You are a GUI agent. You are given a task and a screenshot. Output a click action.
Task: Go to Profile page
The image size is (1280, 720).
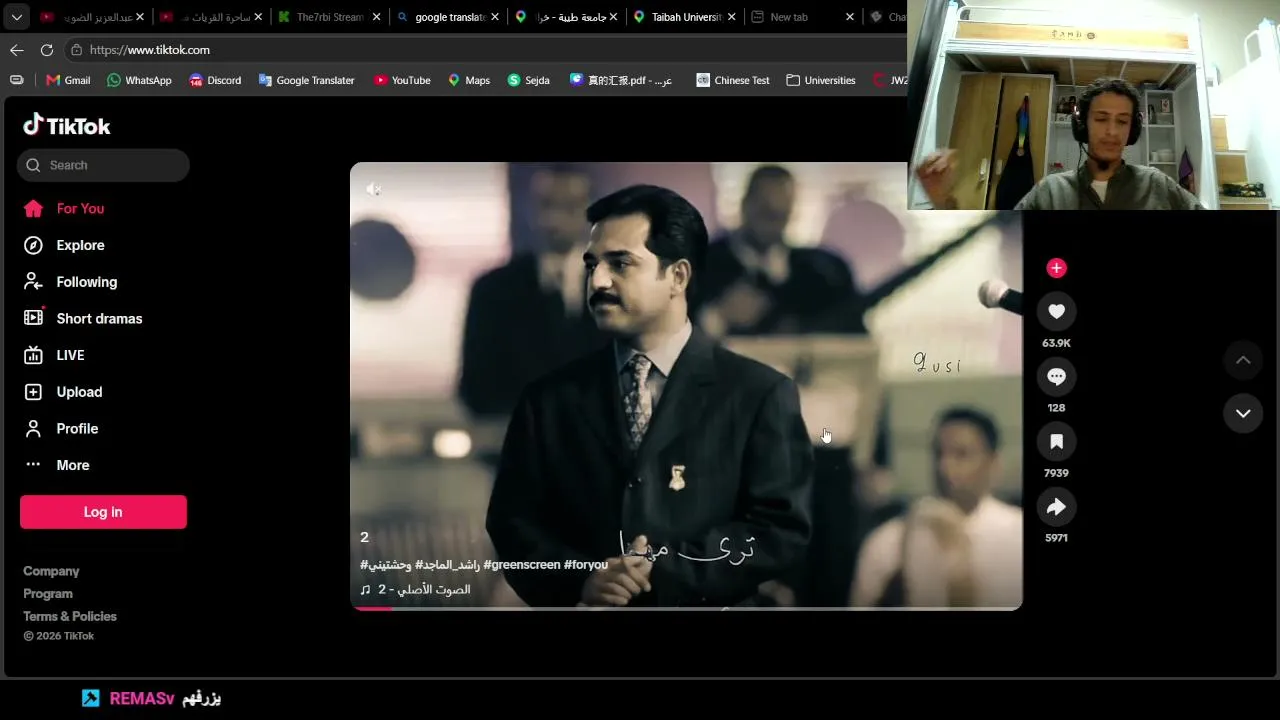(x=61, y=428)
